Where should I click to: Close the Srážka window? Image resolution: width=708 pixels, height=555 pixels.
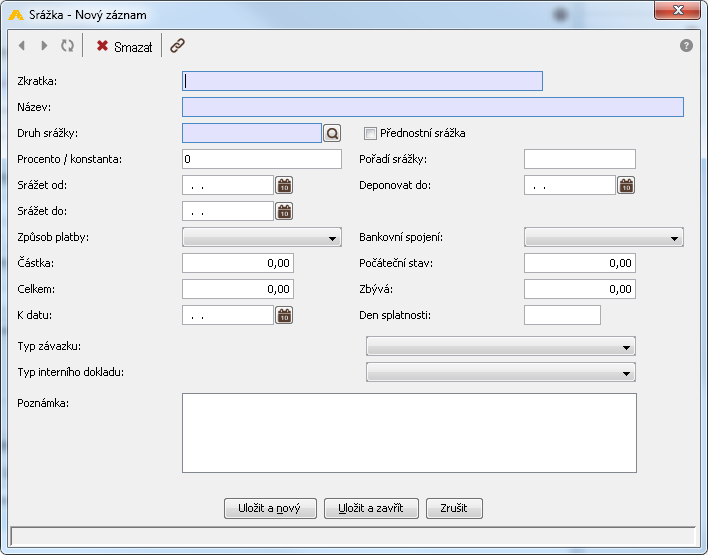677,10
